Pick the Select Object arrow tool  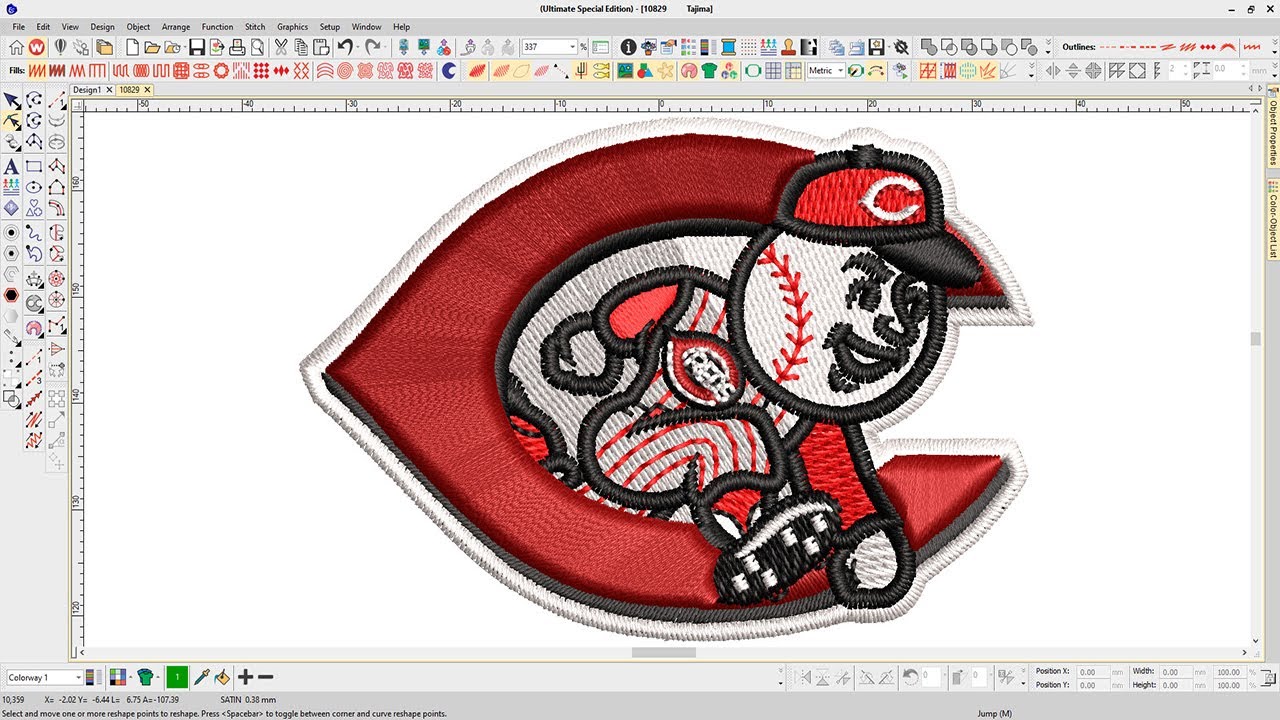pyautogui.click(x=11, y=100)
